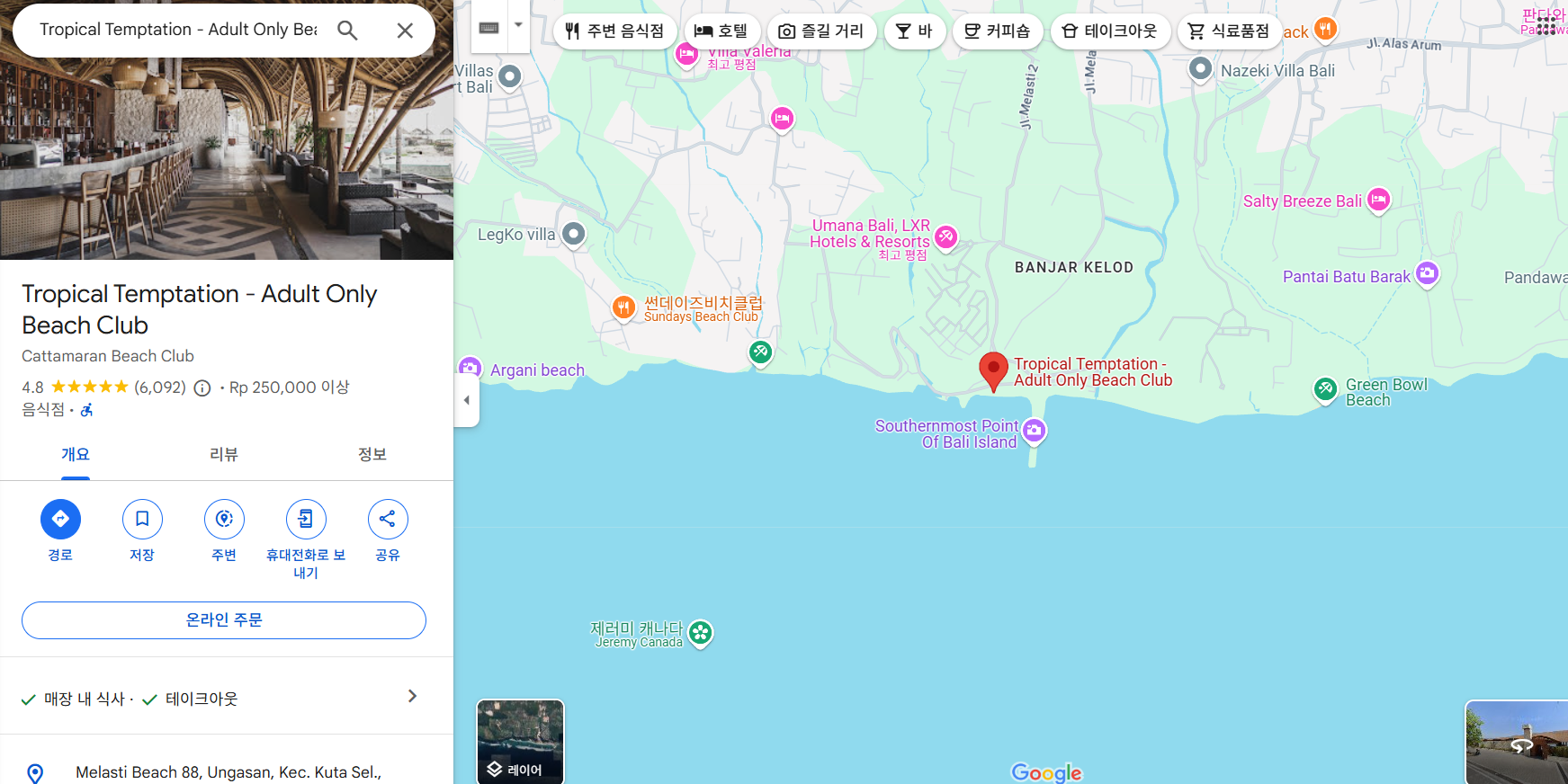The image size is (1568, 784).
Task: Click the Argani beach camera marker
Action: pyautogui.click(x=469, y=368)
